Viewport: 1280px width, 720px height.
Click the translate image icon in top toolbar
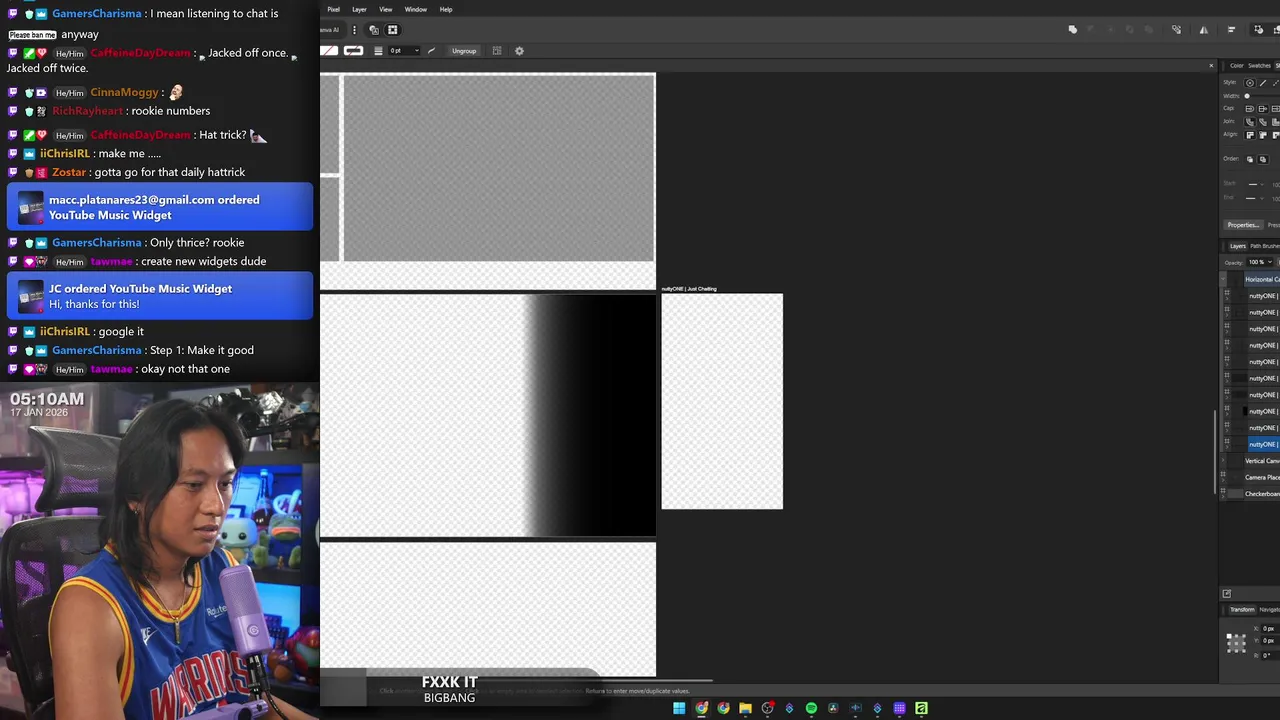374,30
